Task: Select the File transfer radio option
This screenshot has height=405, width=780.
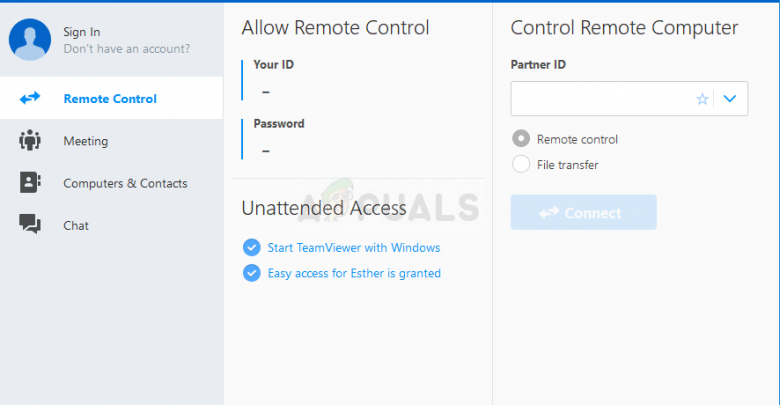Action: (x=521, y=164)
